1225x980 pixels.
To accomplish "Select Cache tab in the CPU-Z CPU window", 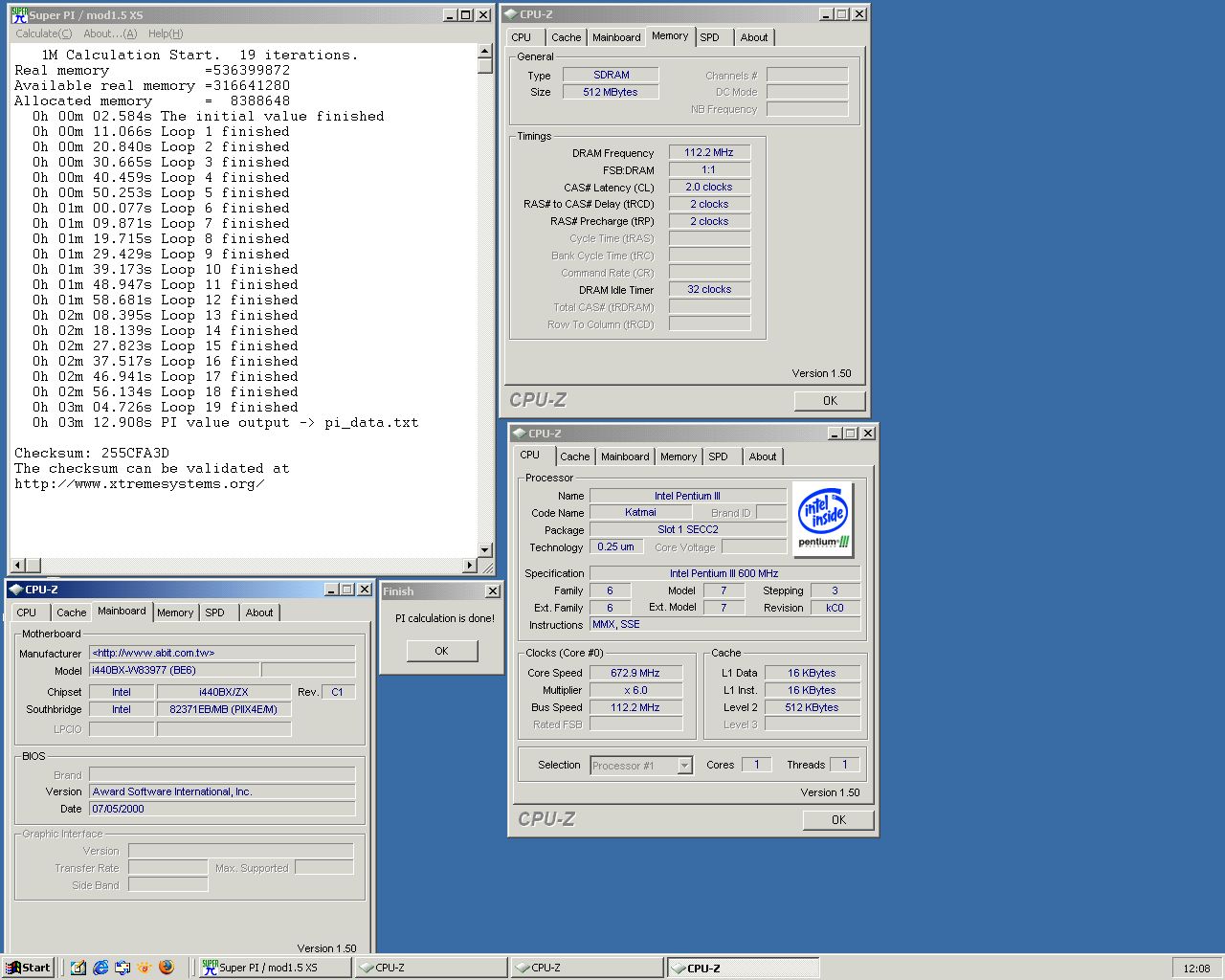I will tap(575, 457).
